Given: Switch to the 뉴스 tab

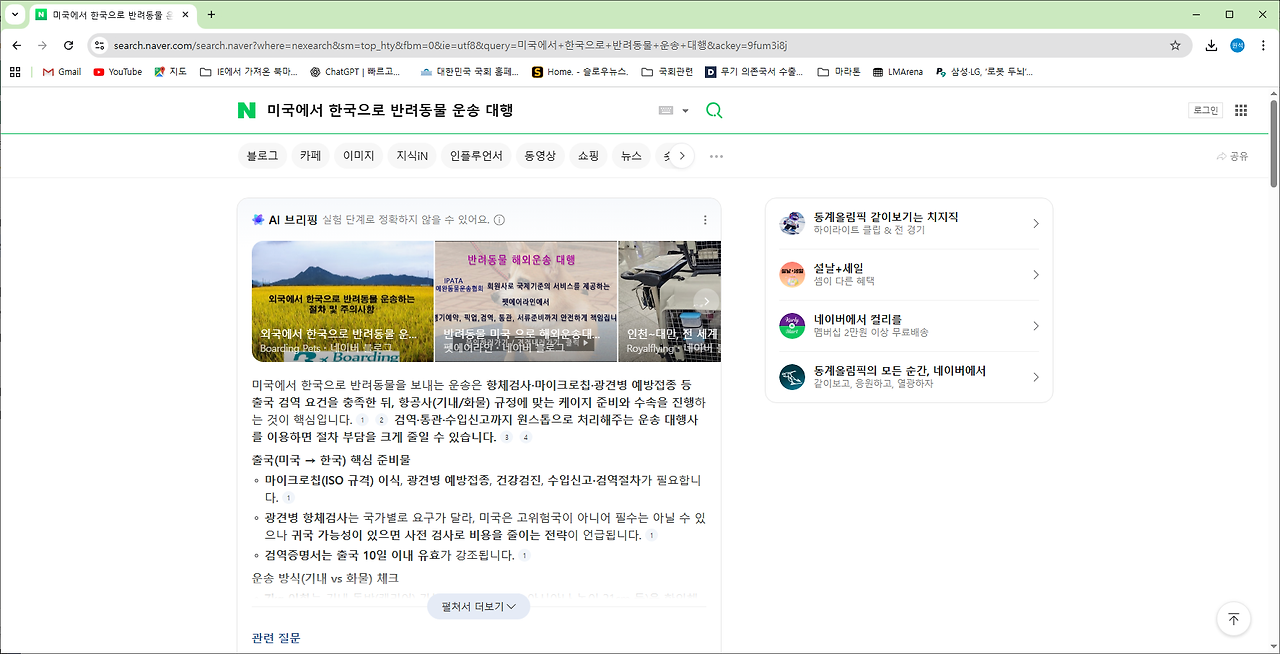Looking at the screenshot, I should pyautogui.click(x=630, y=156).
